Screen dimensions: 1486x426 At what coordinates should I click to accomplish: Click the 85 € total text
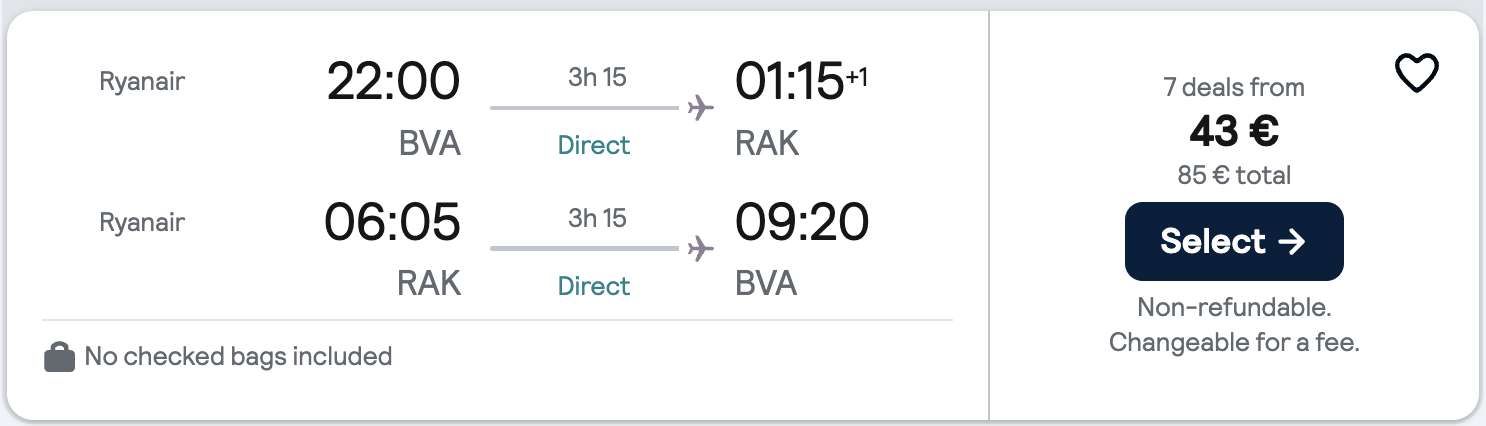click(x=1234, y=176)
